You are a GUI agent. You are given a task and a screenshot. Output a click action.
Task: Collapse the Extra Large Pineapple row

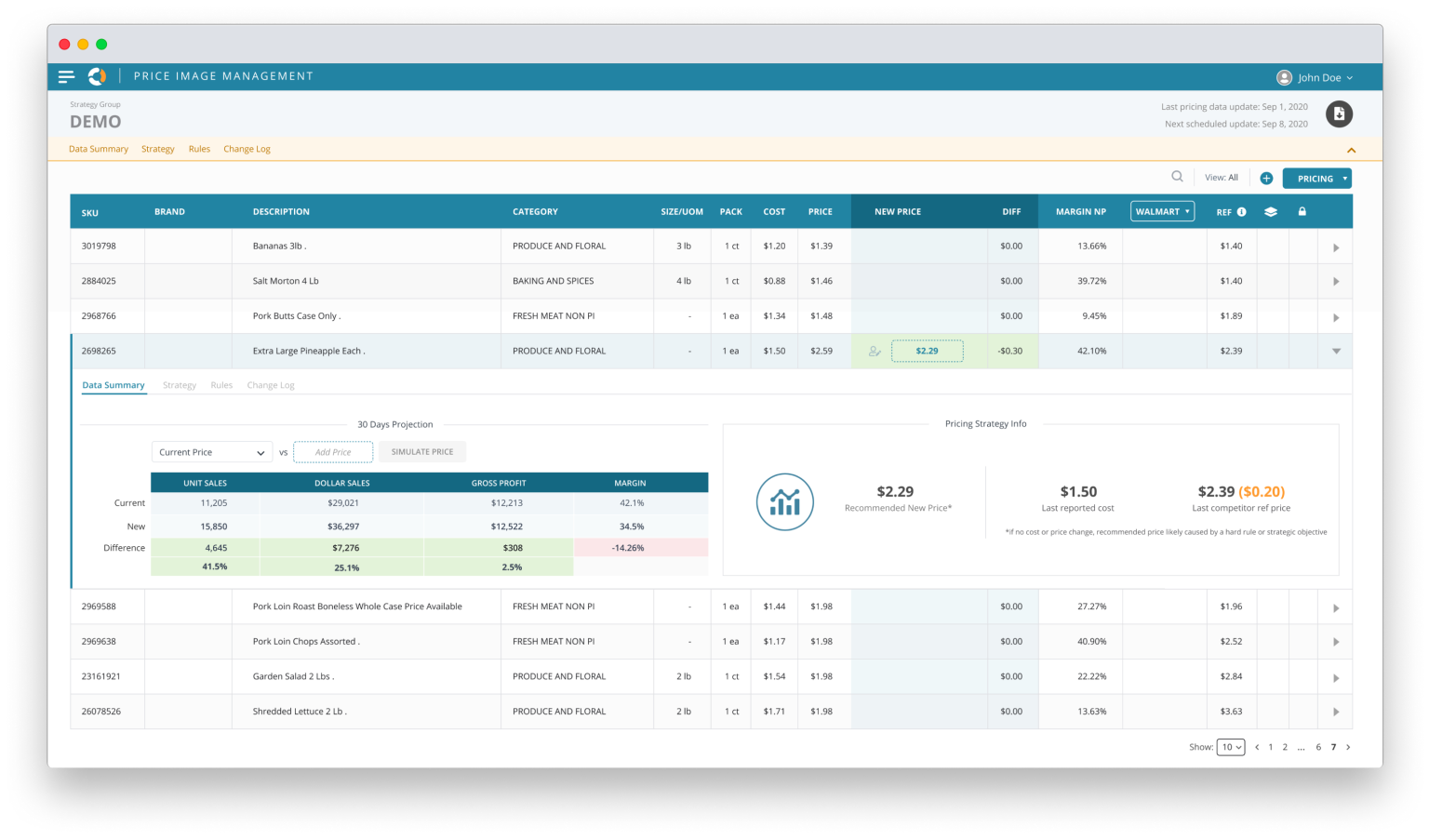tap(1336, 352)
